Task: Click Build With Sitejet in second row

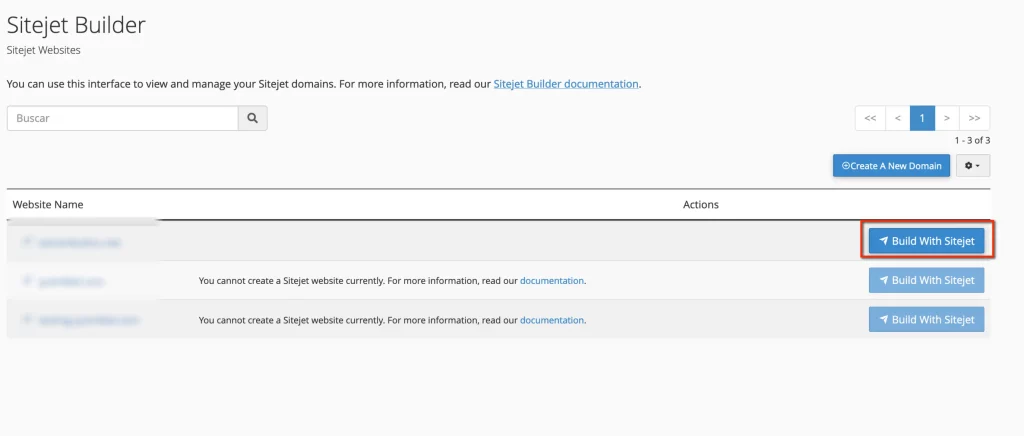Action: coord(926,280)
